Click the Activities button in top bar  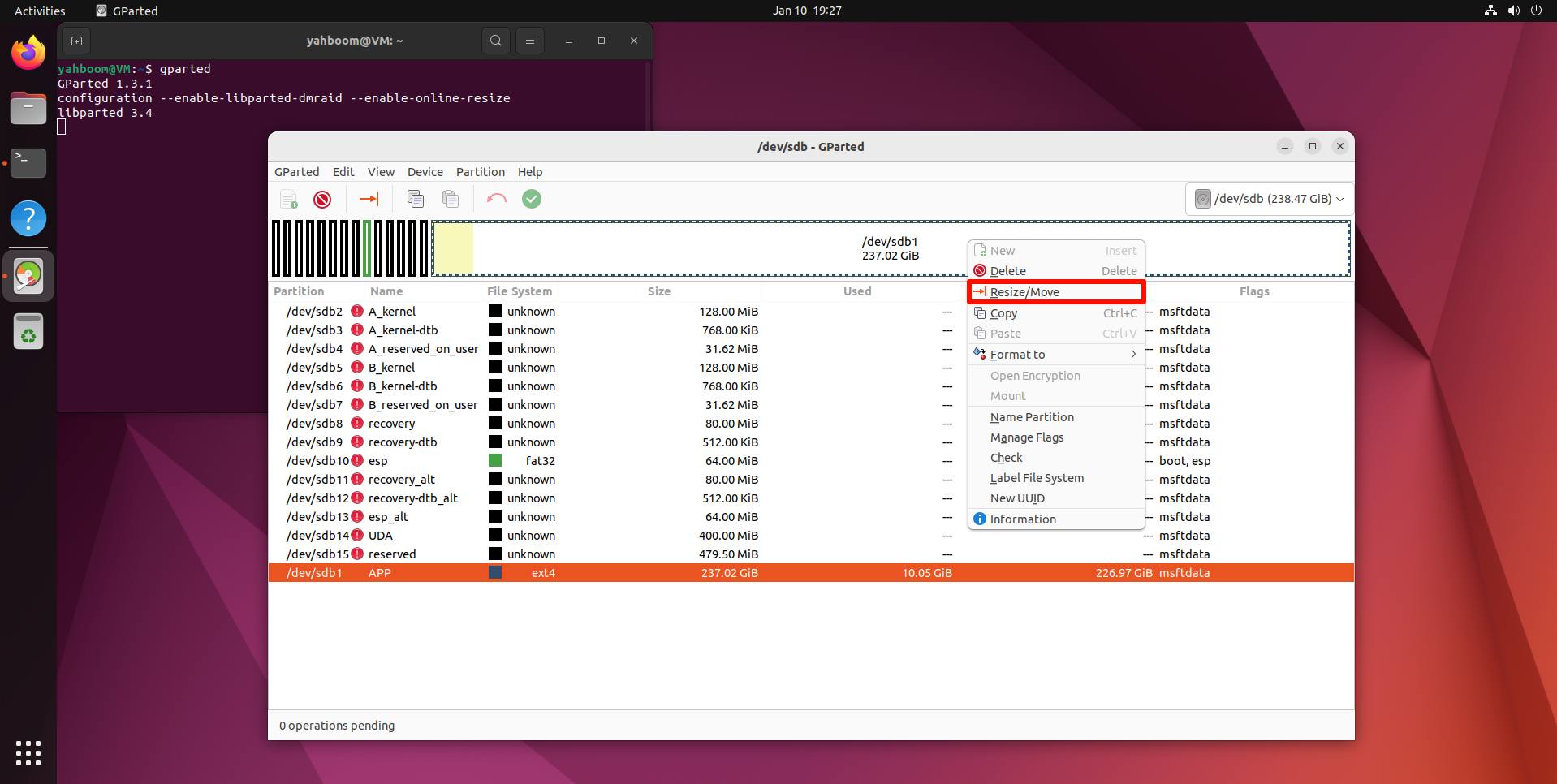[40, 11]
